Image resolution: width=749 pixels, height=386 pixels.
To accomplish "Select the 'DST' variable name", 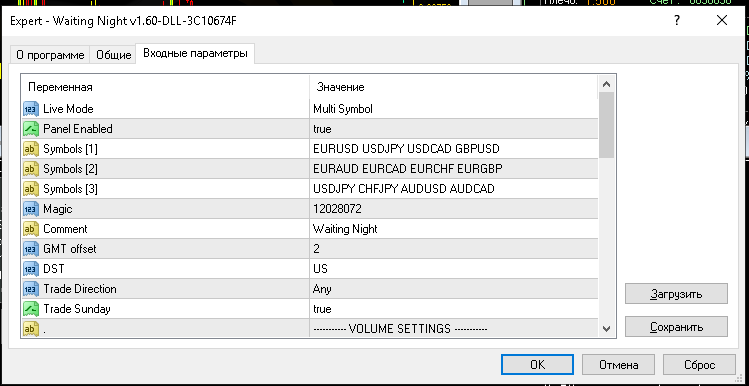I will click(54, 269).
